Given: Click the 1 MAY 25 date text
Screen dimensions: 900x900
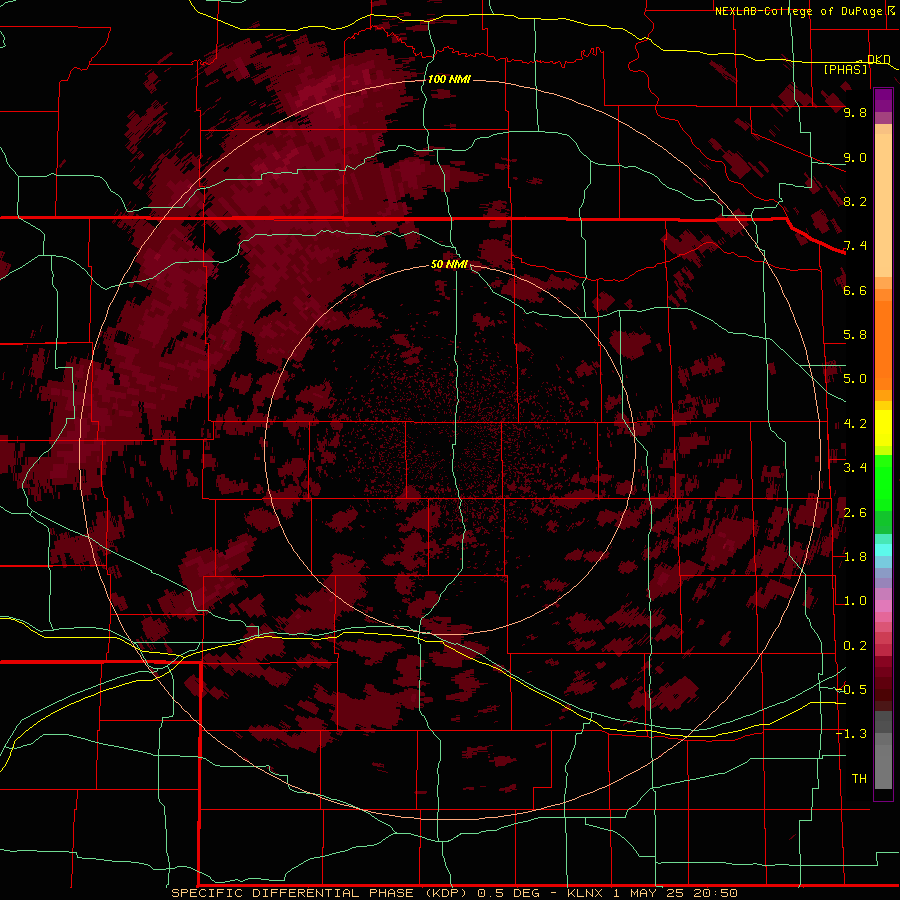Looking at the screenshot, I should [x=649, y=893].
